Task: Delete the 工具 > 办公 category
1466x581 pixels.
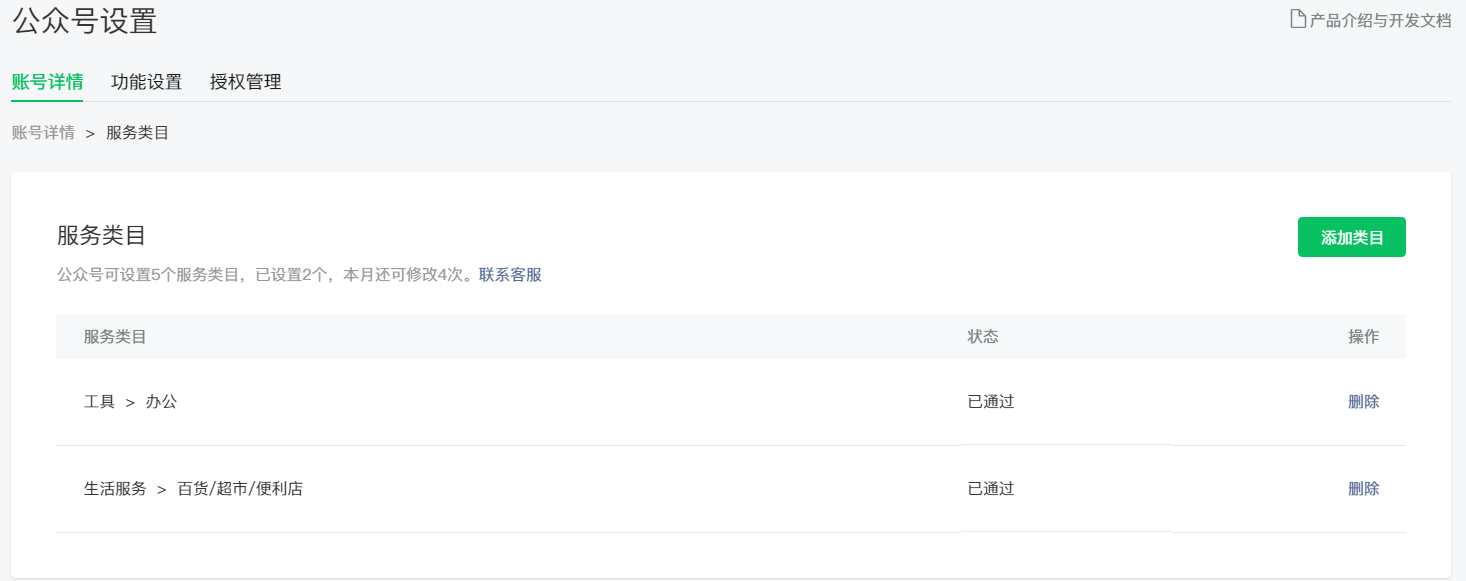Action: pos(1364,402)
